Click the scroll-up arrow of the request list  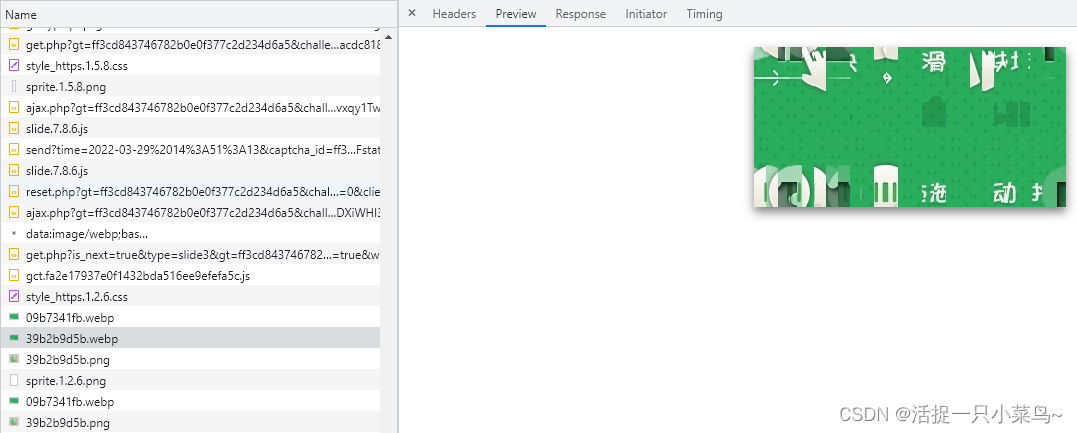(x=388, y=38)
